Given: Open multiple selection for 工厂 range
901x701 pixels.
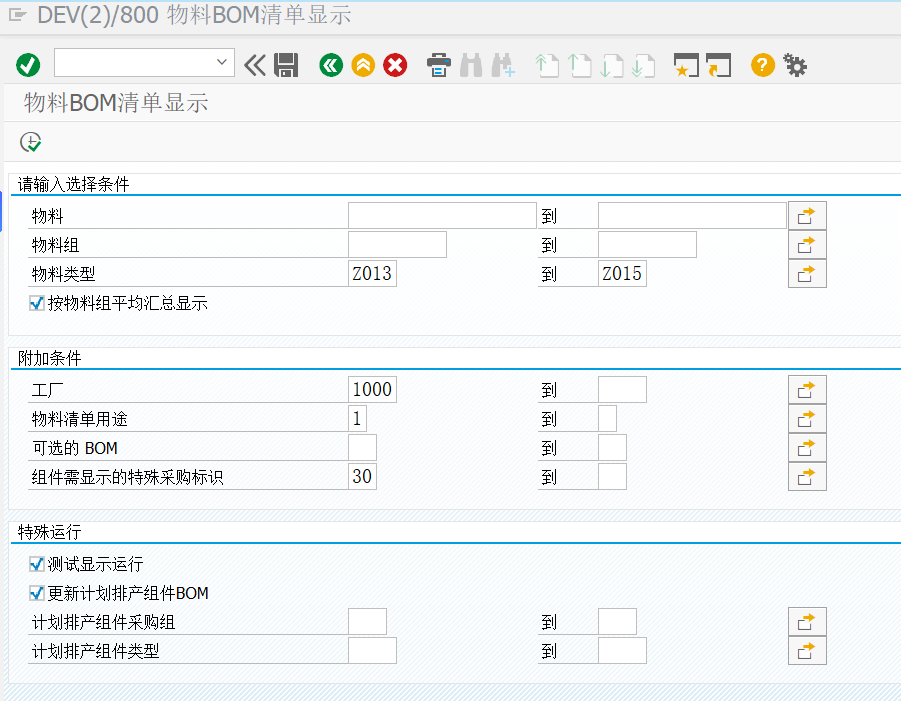Looking at the screenshot, I should 806,389.
